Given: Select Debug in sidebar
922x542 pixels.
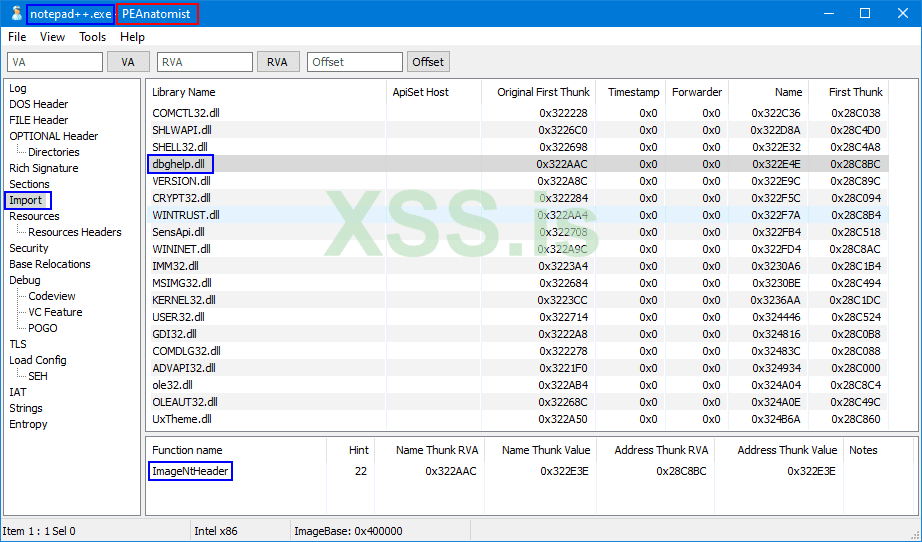Looking at the screenshot, I should click(x=25, y=280).
